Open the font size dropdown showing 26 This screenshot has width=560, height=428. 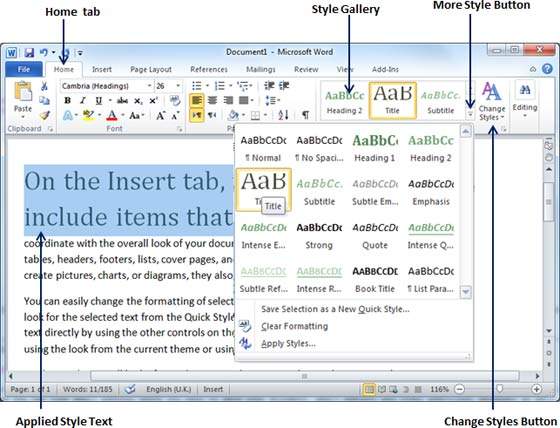point(168,86)
